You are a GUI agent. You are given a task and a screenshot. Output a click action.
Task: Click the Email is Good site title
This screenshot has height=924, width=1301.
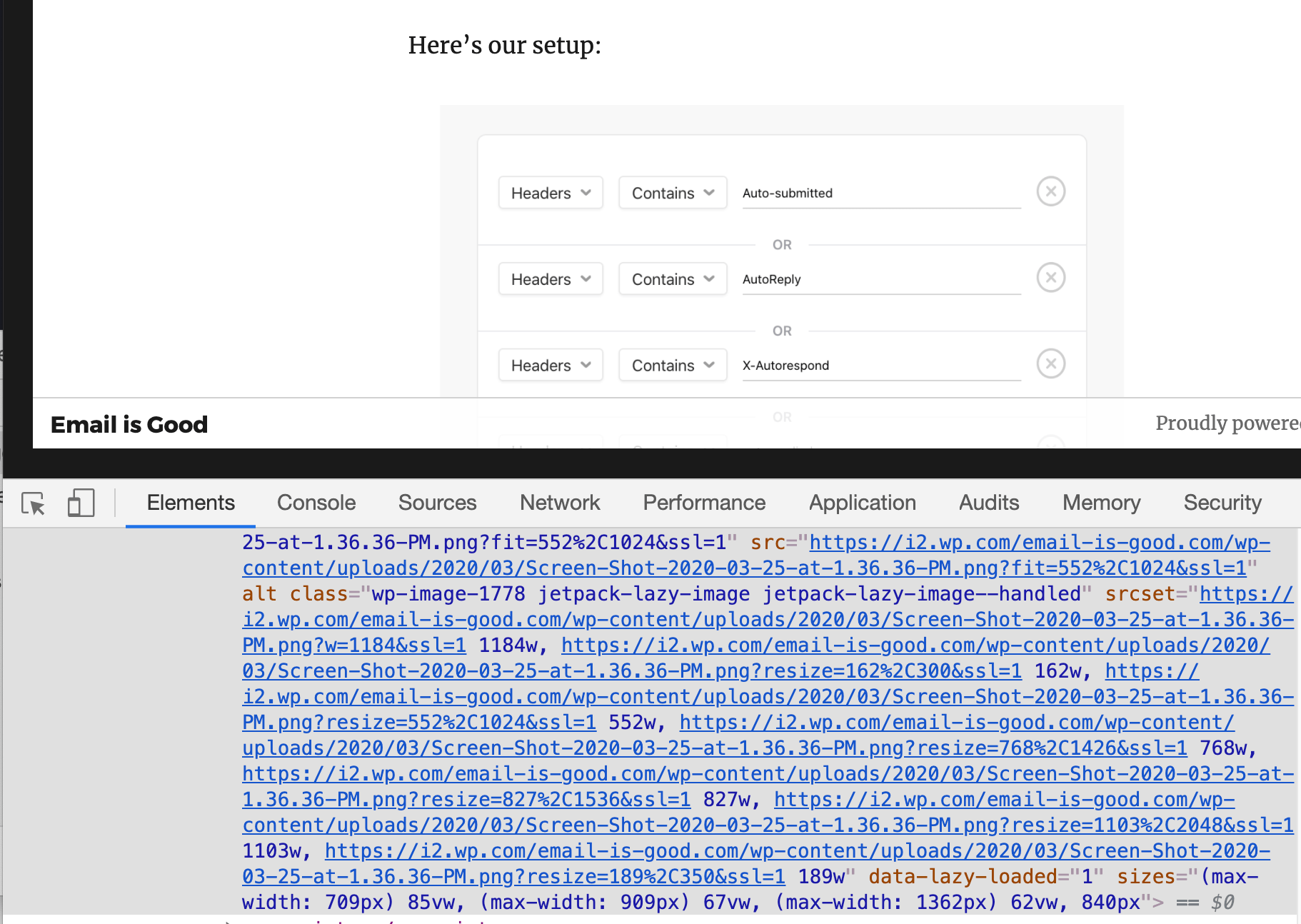[x=129, y=425]
